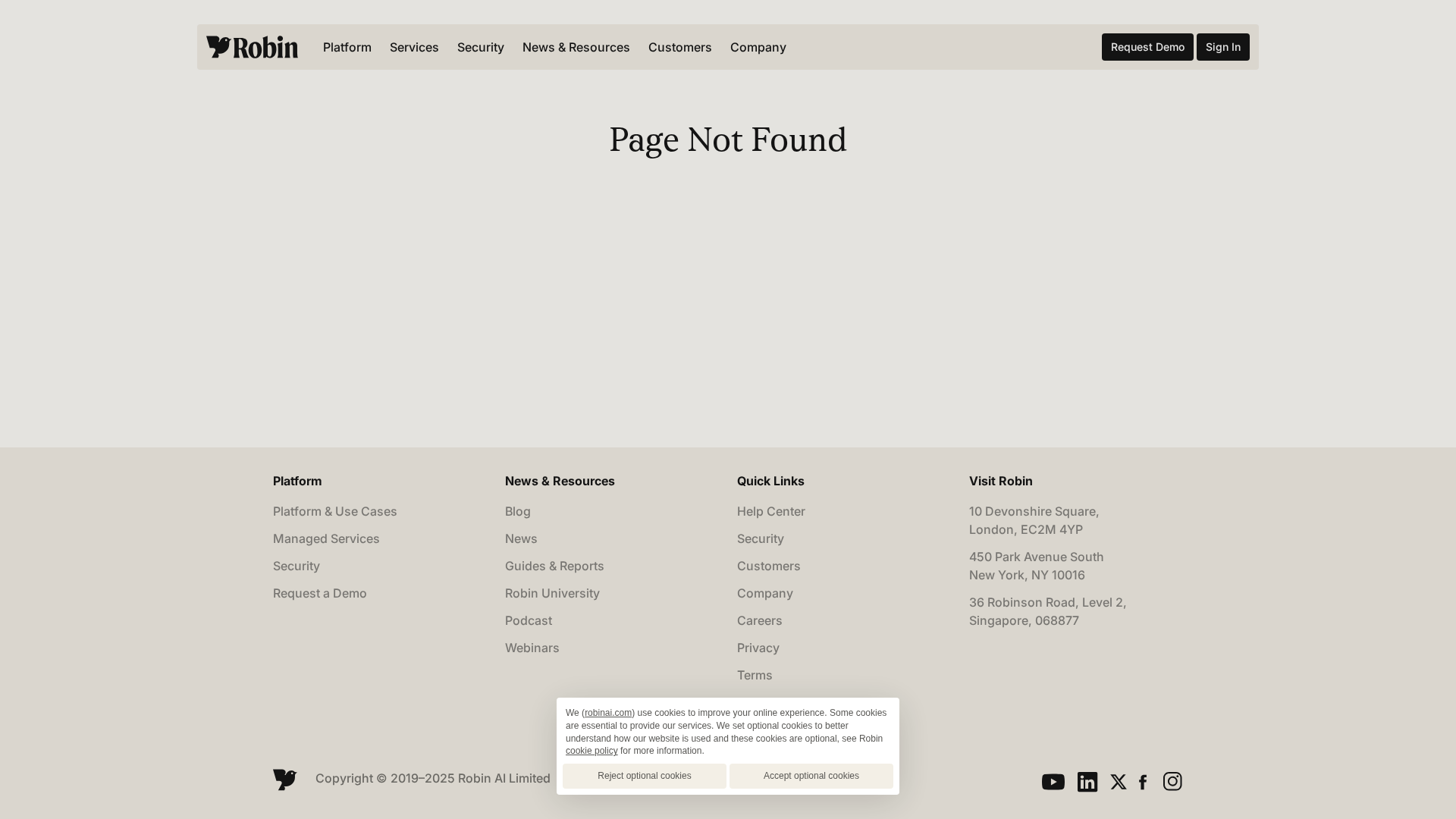
Task: Click the Sign In button
Action: pos(1222,47)
